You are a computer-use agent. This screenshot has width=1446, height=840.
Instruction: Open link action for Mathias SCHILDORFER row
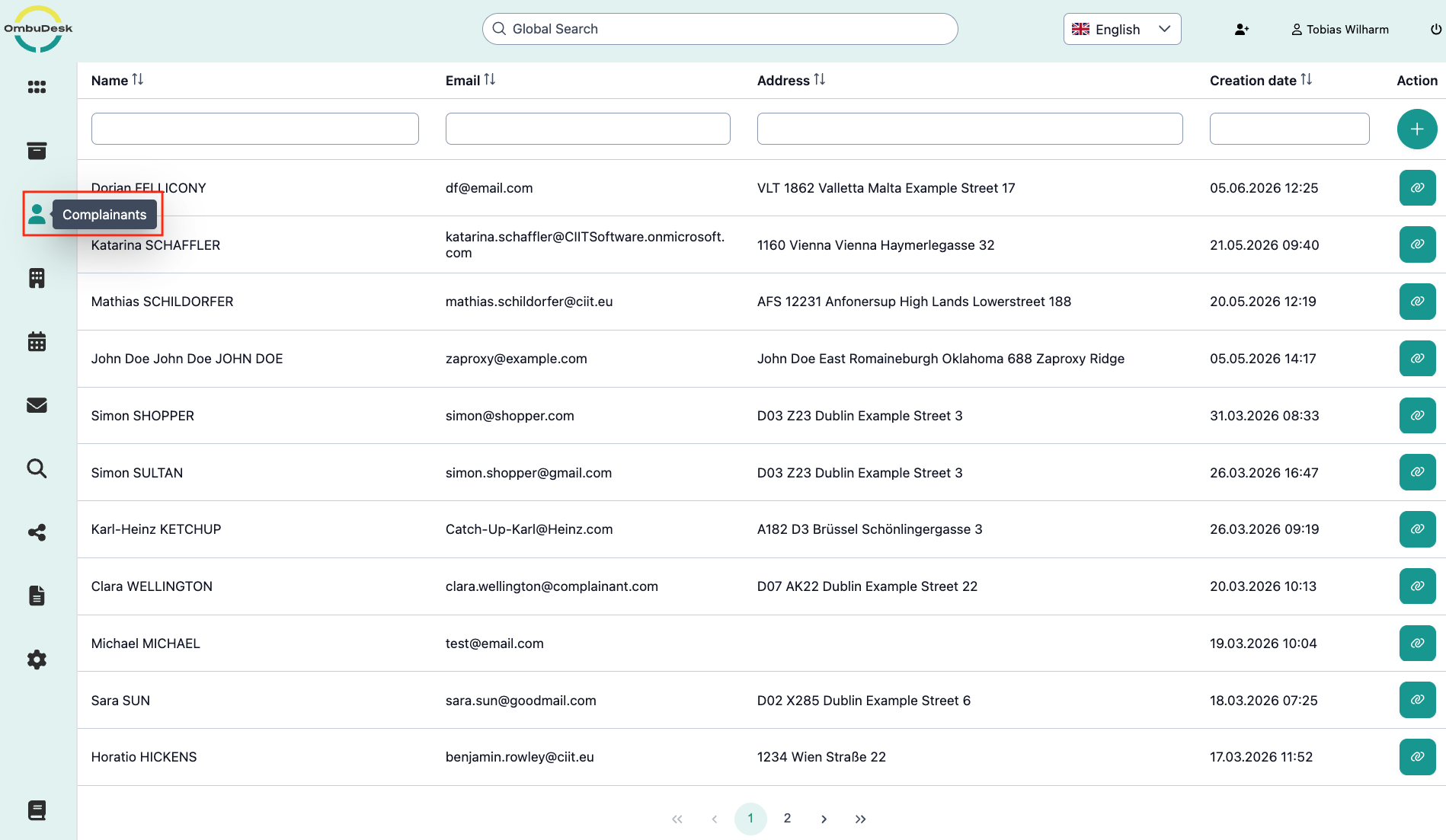[1417, 302]
